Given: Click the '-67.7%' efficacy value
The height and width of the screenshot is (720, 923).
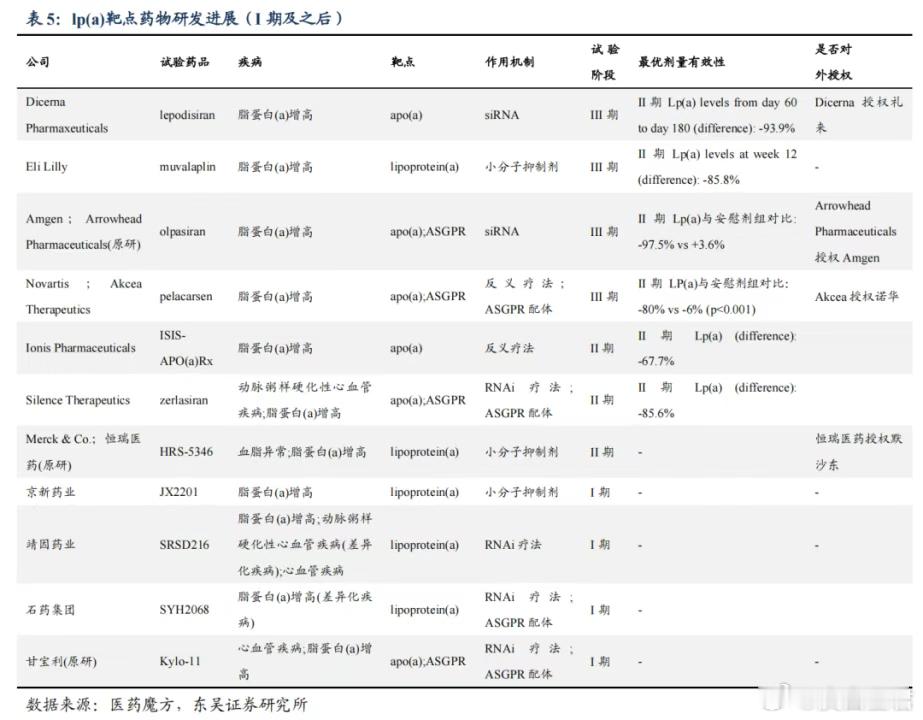Looking at the screenshot, I should [656, 361].
